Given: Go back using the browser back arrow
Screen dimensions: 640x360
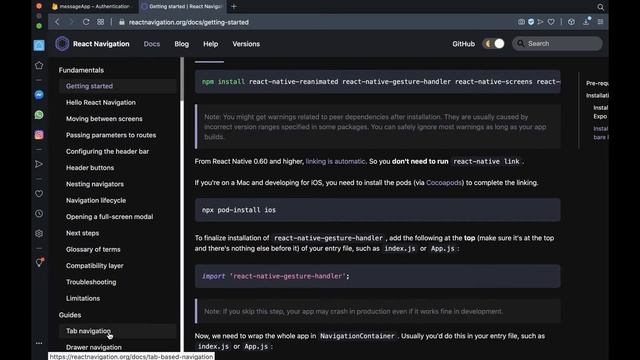Looking at the screenshot, I should pos(57,22).
